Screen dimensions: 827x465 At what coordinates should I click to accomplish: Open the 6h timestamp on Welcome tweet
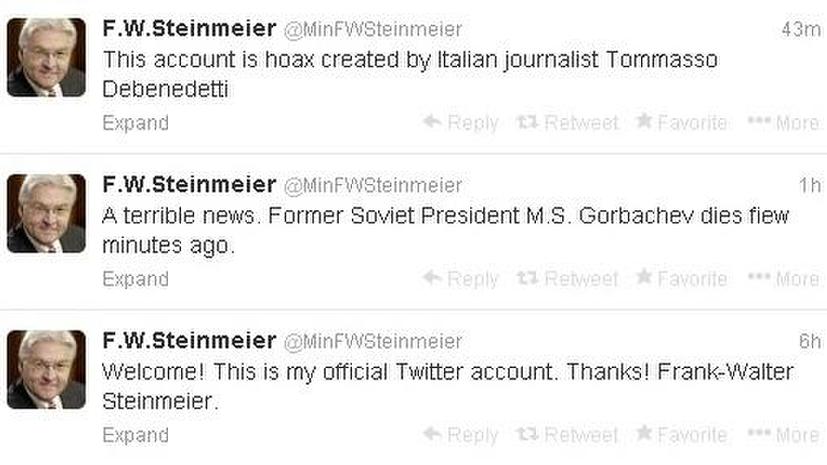coord(810,342)
